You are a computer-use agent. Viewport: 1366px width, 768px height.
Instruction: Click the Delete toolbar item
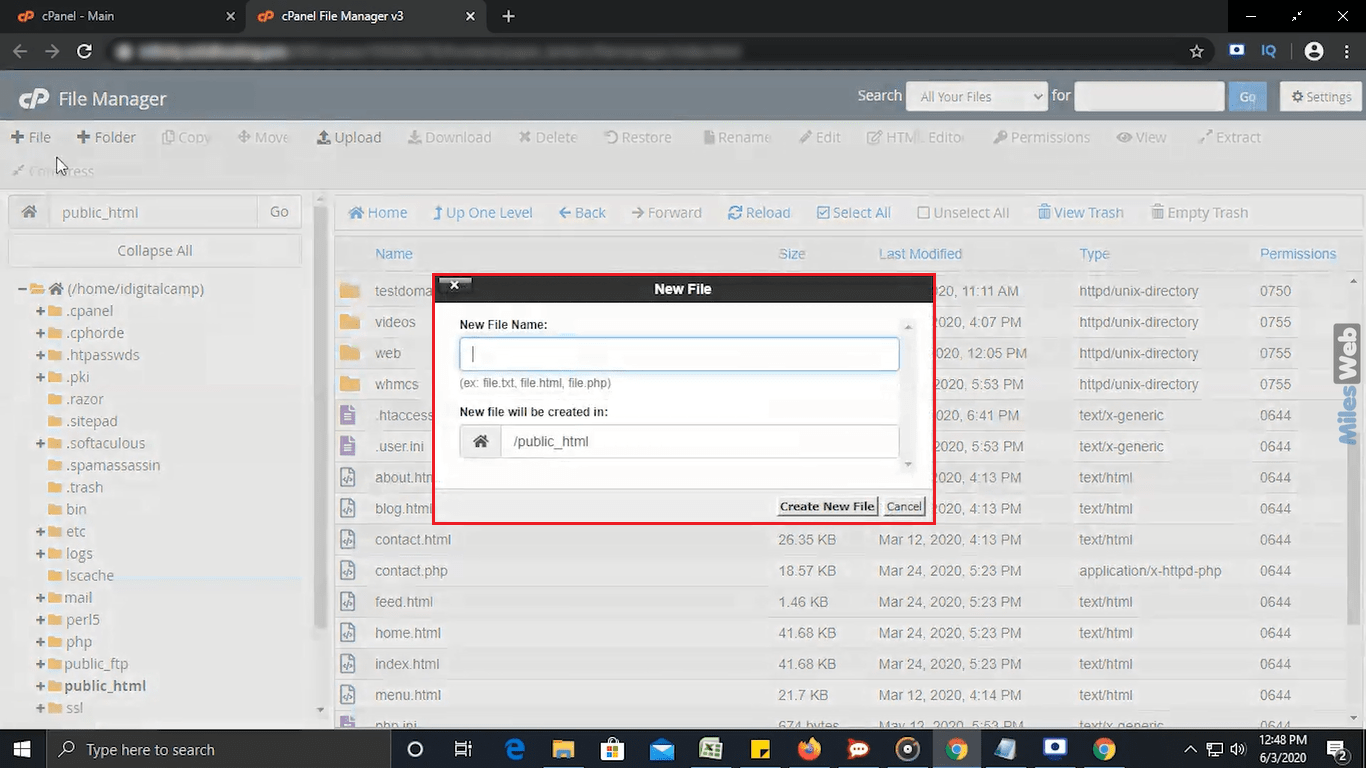[548, 137]
